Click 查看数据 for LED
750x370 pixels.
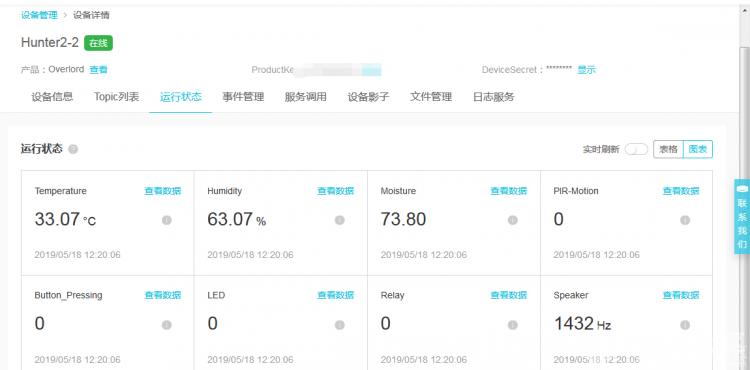336,295
